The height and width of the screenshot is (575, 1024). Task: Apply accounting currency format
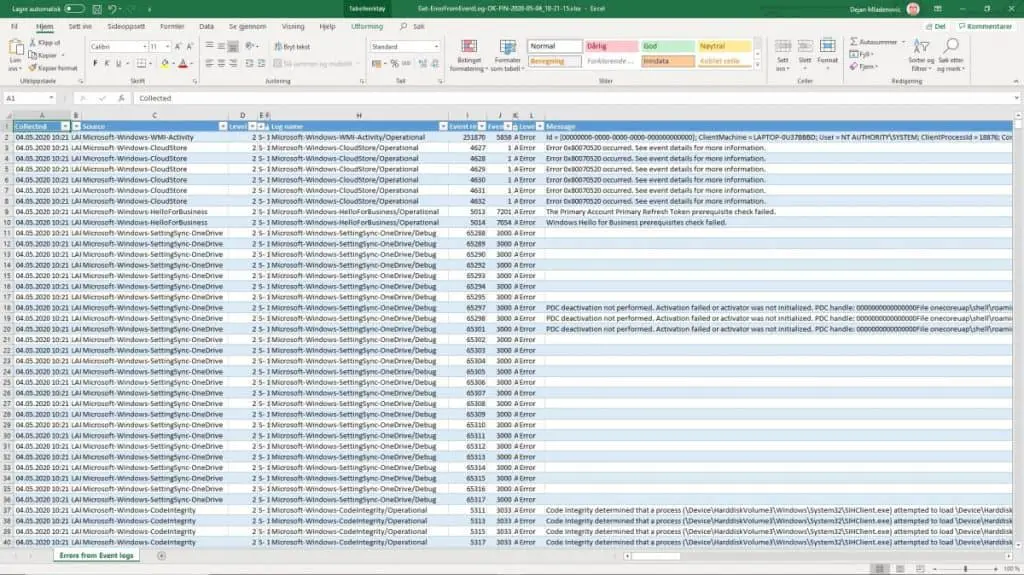(x=377, y=63)
